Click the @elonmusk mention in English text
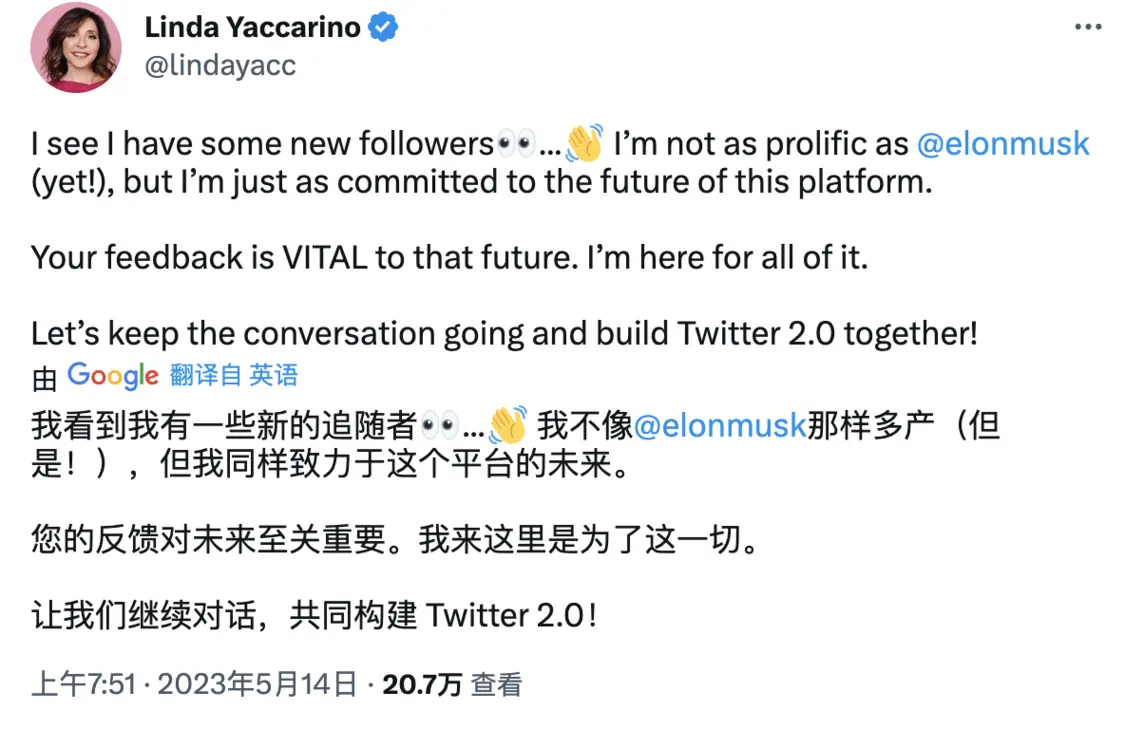The image size is (1125, 729). click(1003, 144)
